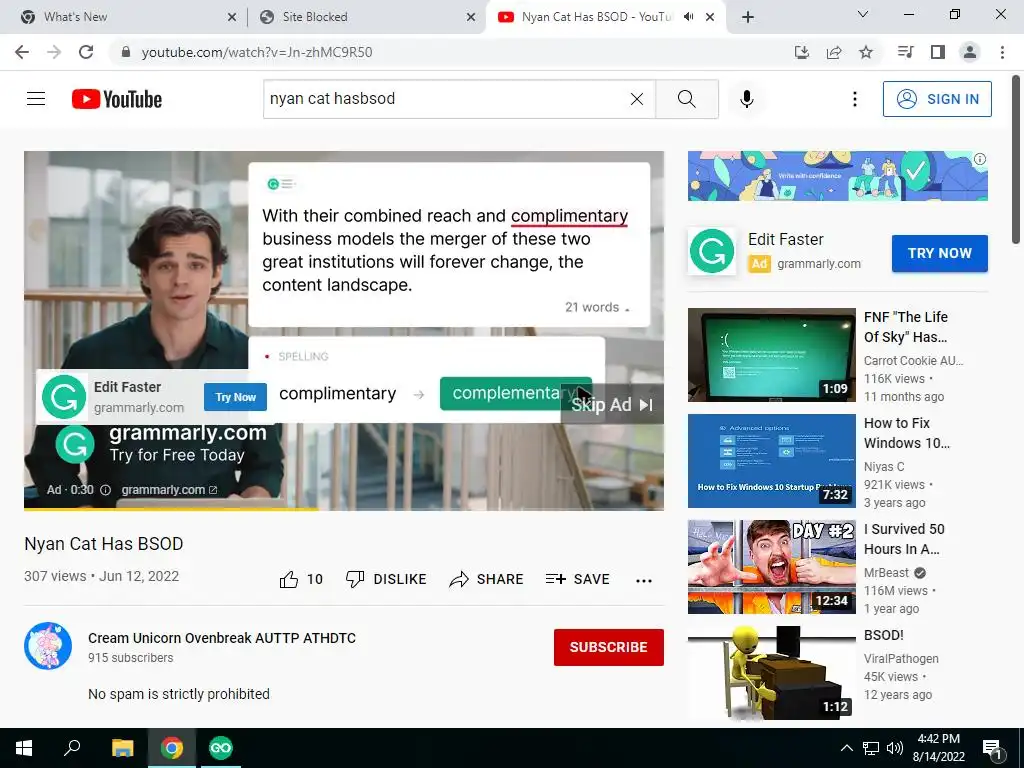This screenshot has height=768, width=1024.
Task: Open FNF The Life Of Sky thumbnail
Action: (x=771, y=355)
